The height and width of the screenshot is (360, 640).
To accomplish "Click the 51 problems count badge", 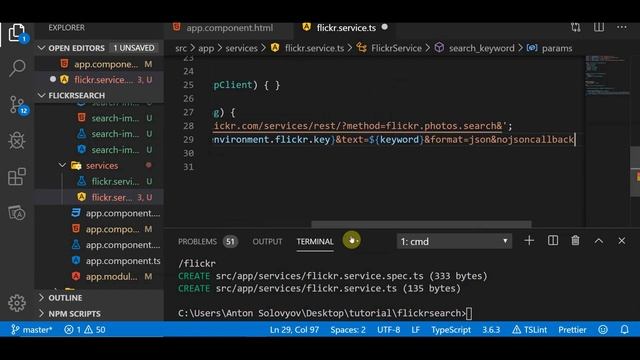I will 230,241.
